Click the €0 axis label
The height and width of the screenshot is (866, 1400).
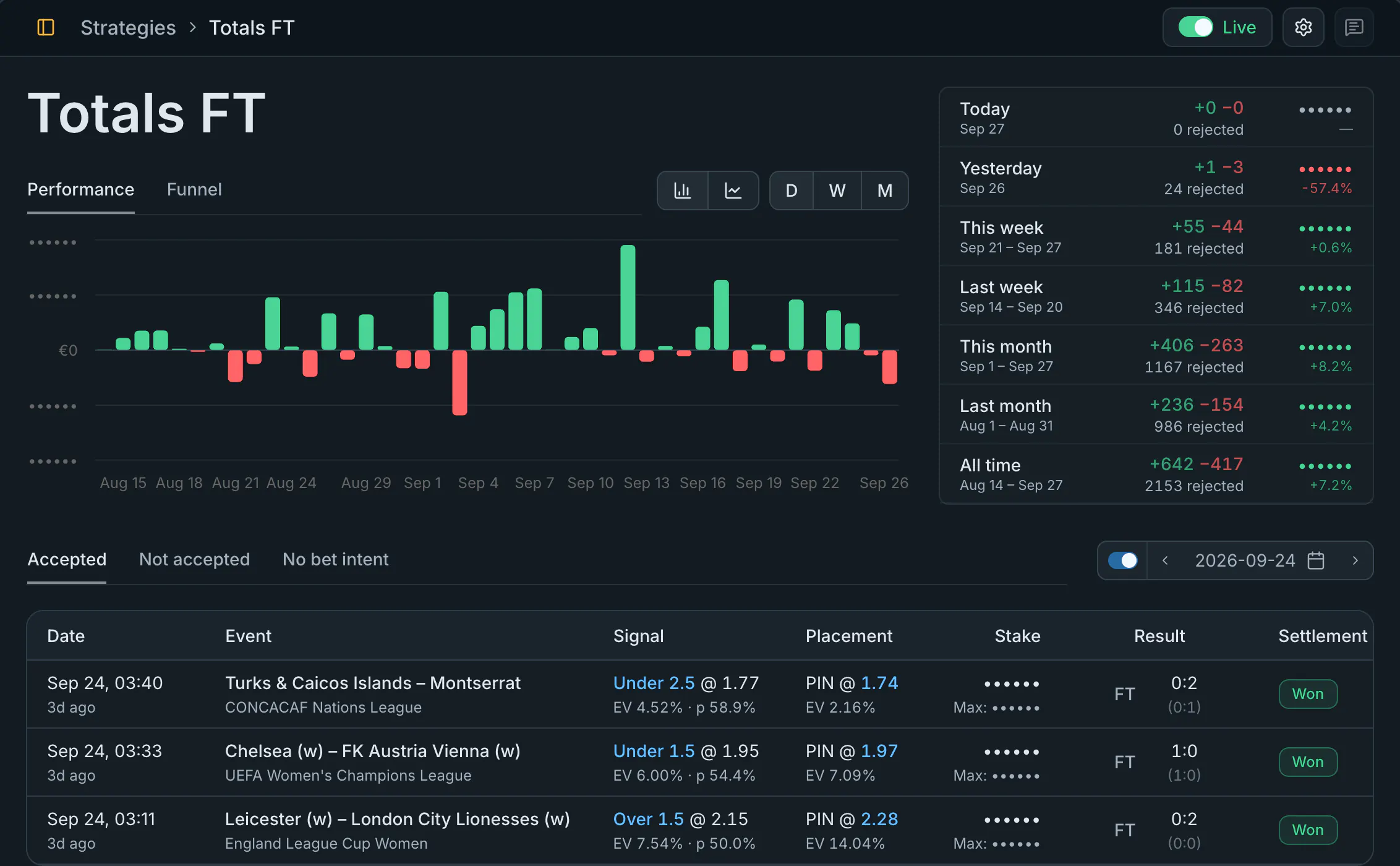(x=68, y=350)
